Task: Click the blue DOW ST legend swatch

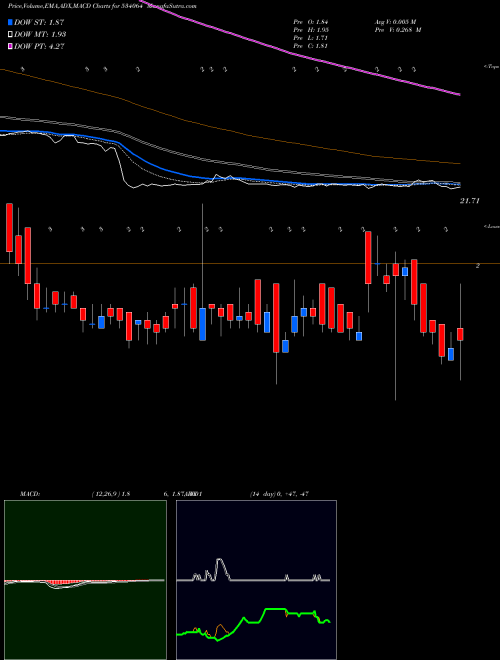Action: coord(11,22)
